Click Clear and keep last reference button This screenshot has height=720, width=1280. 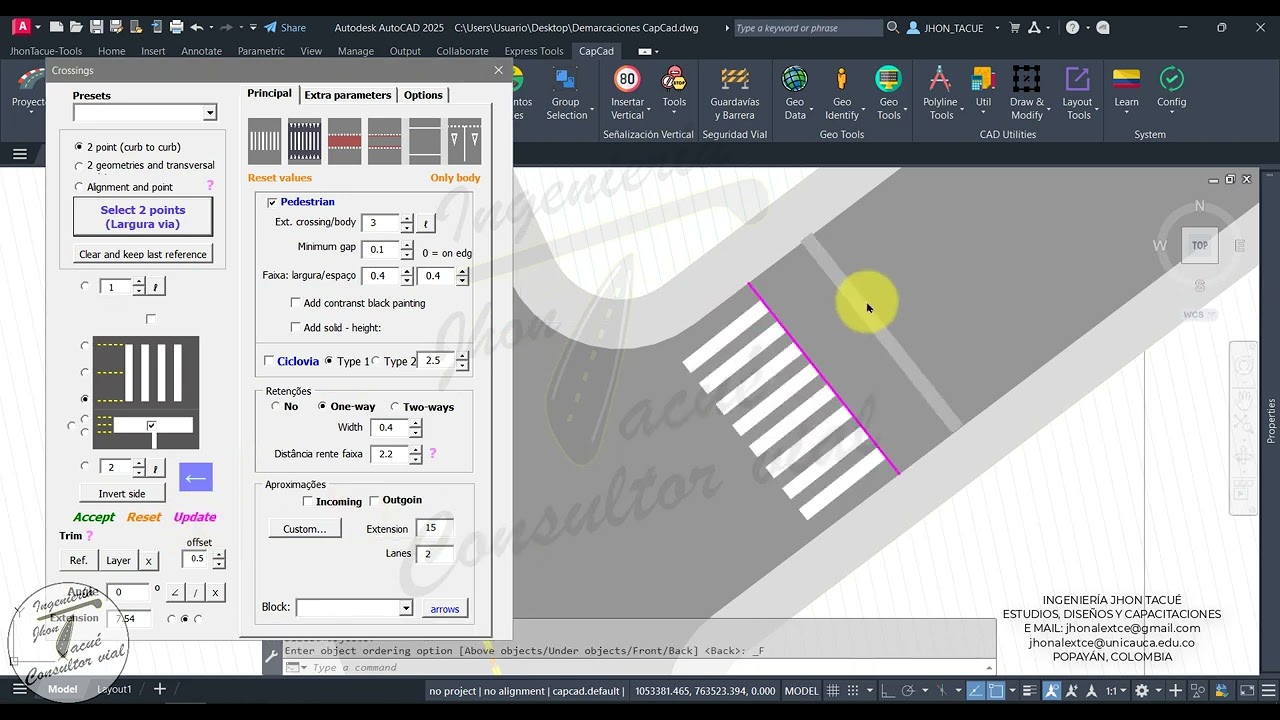(x=143, y=254)
